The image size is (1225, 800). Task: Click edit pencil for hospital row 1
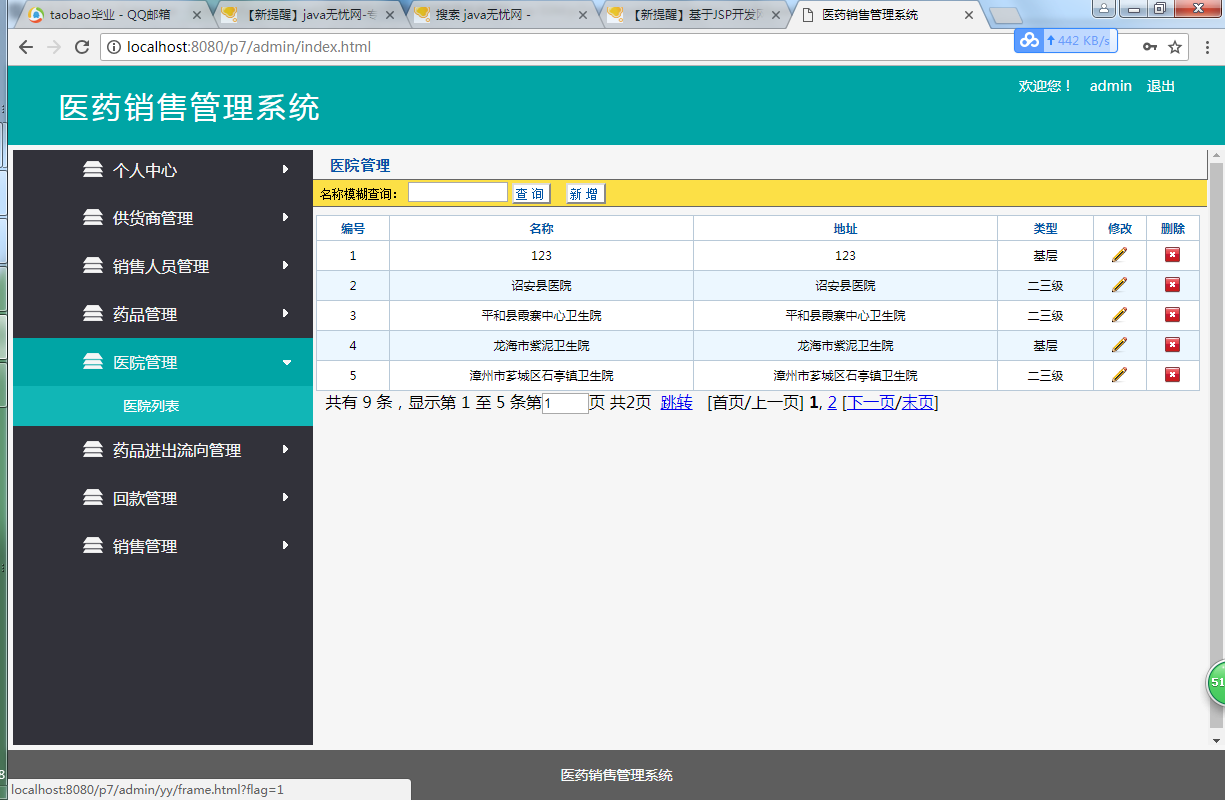(1119, 255)
